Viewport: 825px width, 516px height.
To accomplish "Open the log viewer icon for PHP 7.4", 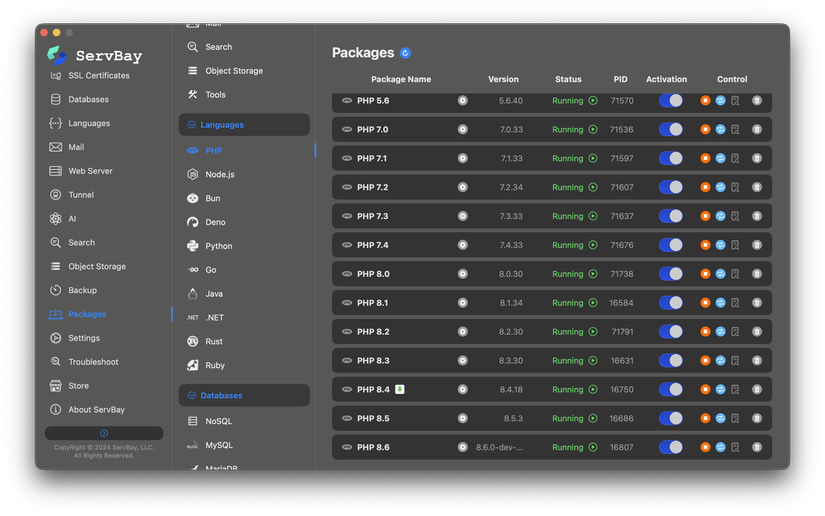I will pos(735,245).
